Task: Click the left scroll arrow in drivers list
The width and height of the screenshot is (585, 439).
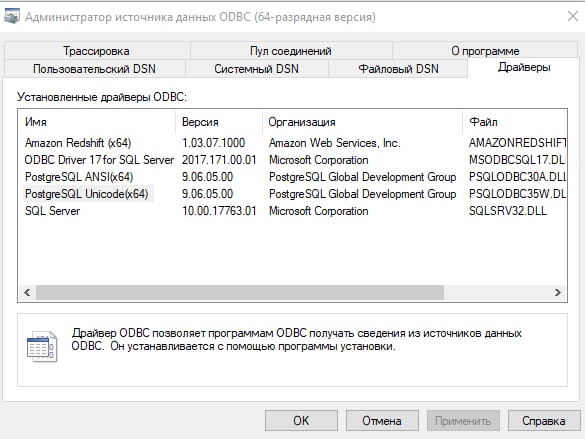Action: pyautogui.click(x=27, y=292)
